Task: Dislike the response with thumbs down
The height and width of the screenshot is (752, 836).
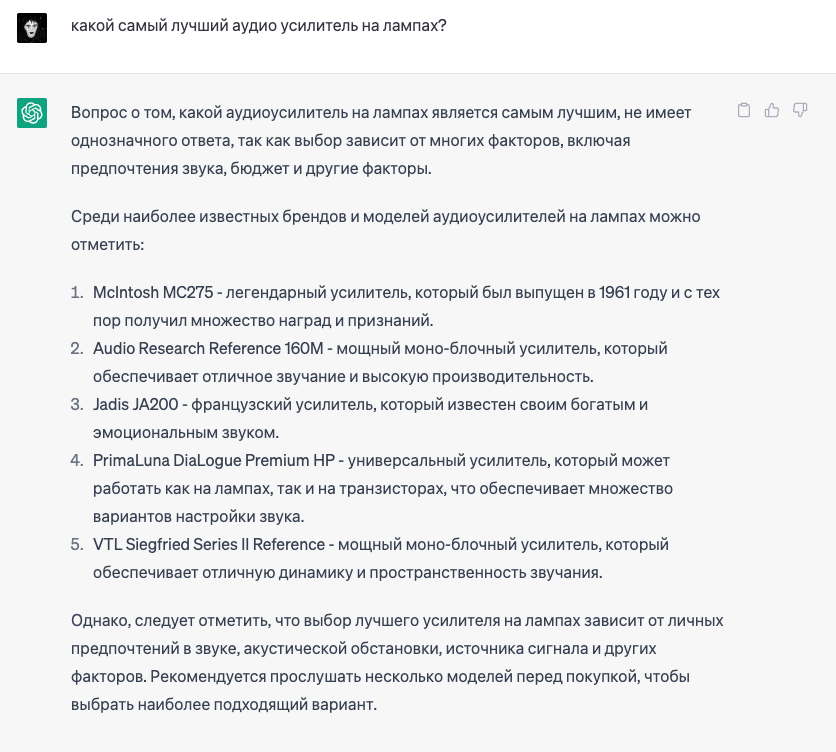Action: 800,111
